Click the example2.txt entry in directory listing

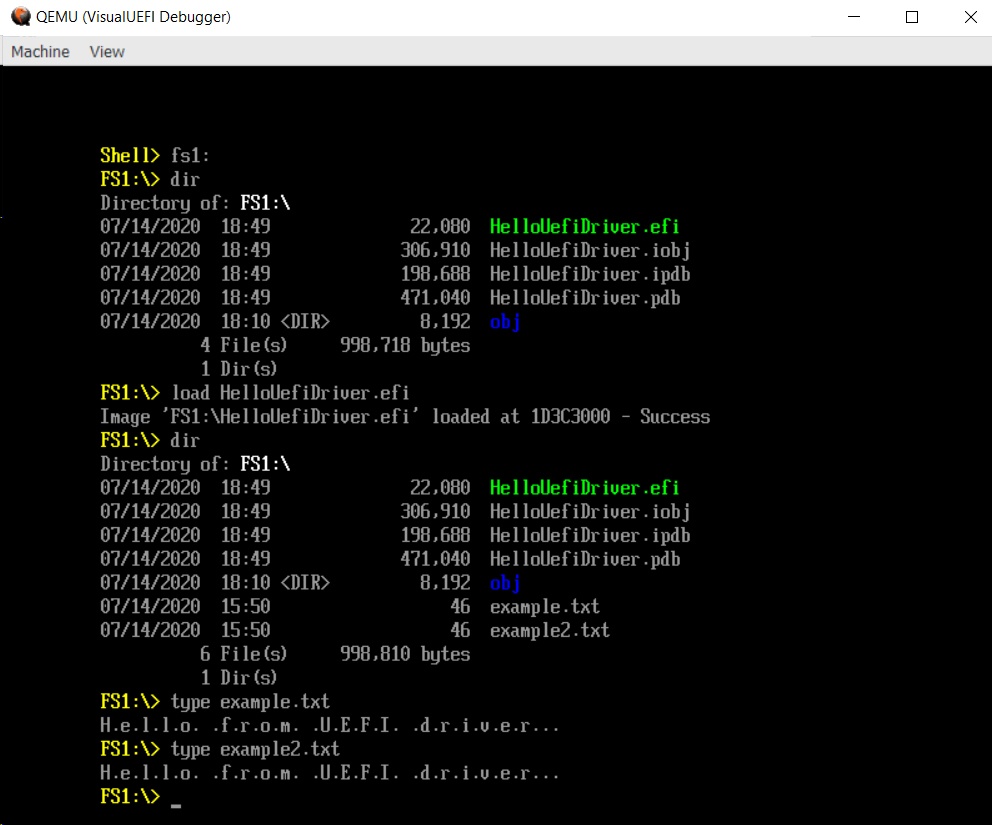tap(549, 630)
